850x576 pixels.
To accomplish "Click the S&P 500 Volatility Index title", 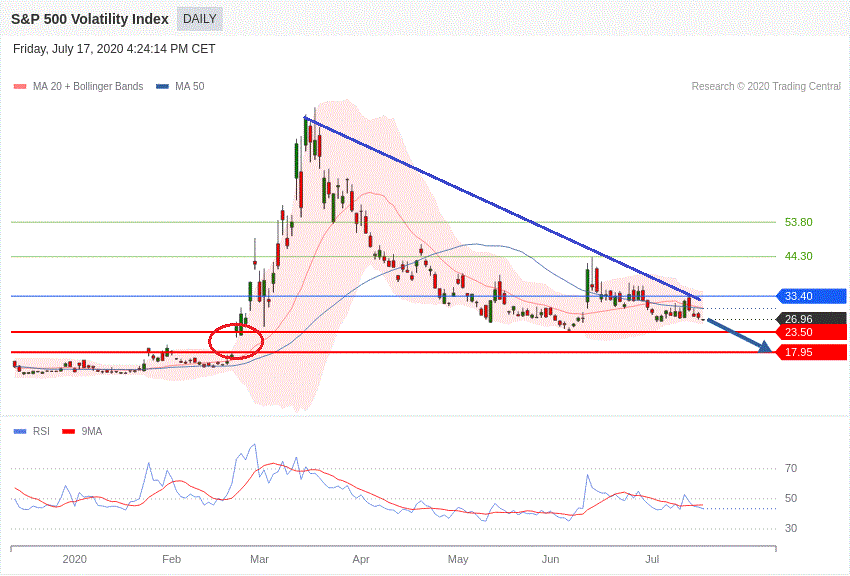I will (x=90, y=19).
